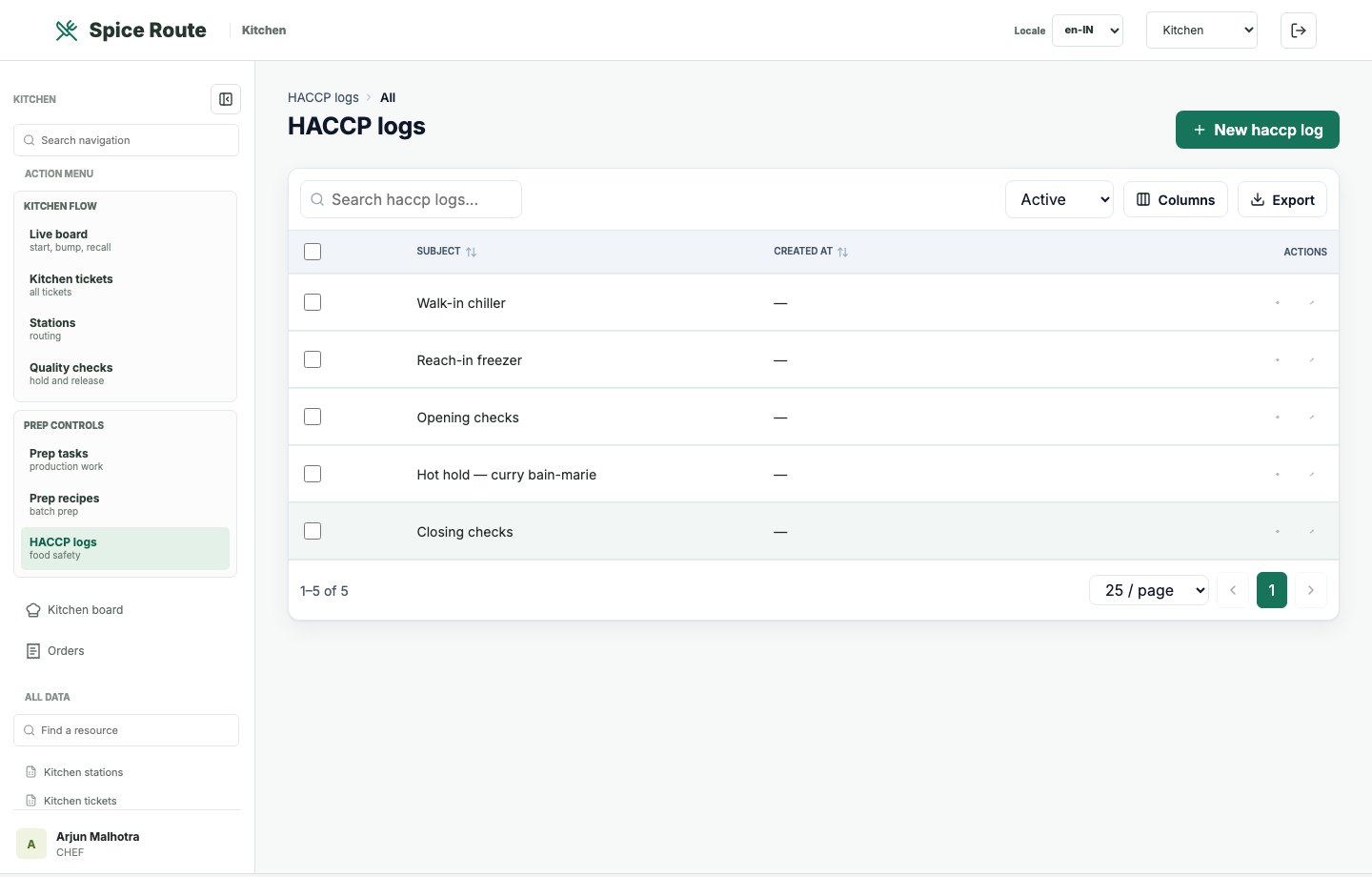Sort by Subject using its sort arrows
This screenshot has height=877, width=1372.
472,252
